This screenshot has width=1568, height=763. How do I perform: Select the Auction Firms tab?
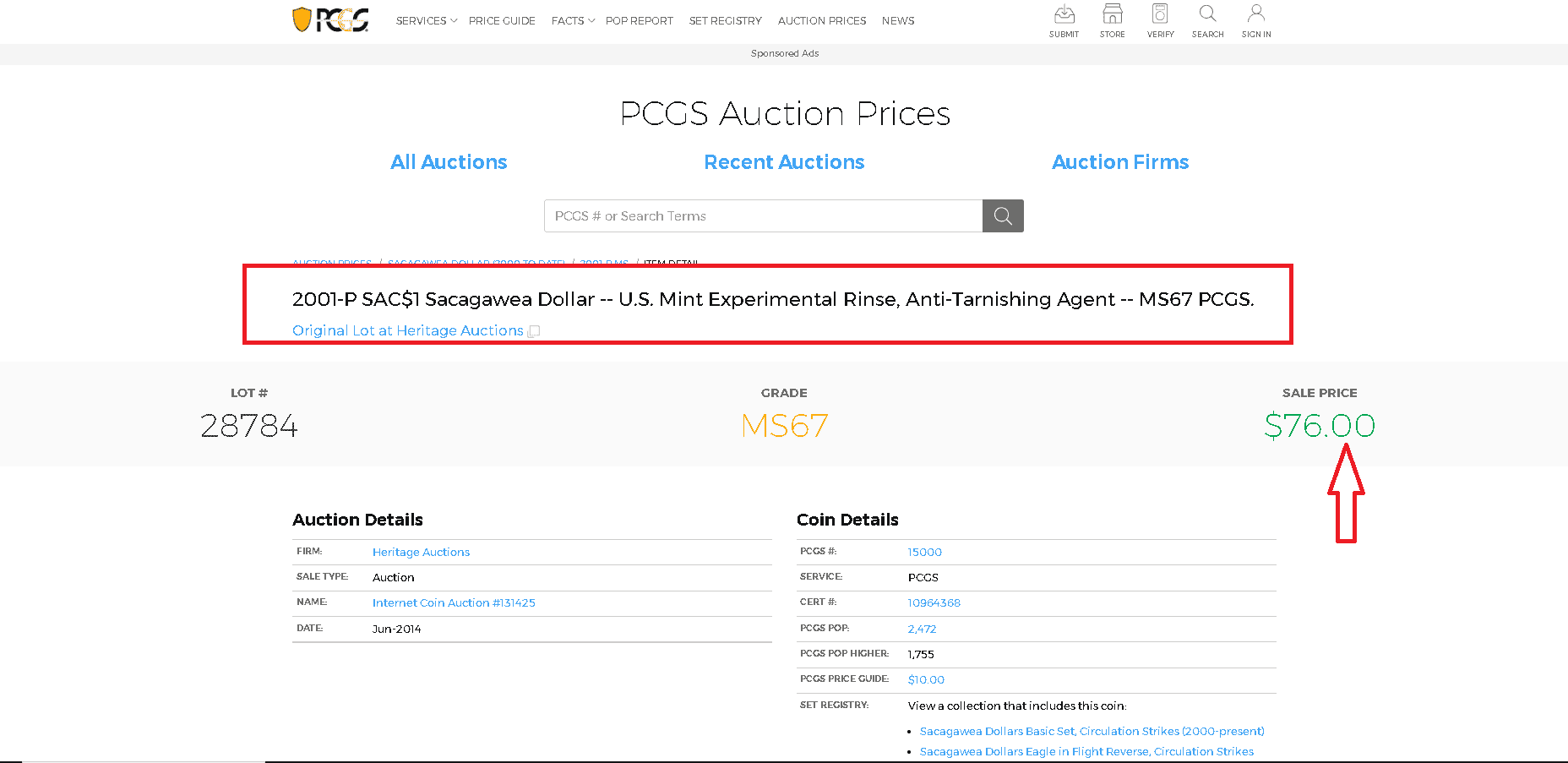1119,162
